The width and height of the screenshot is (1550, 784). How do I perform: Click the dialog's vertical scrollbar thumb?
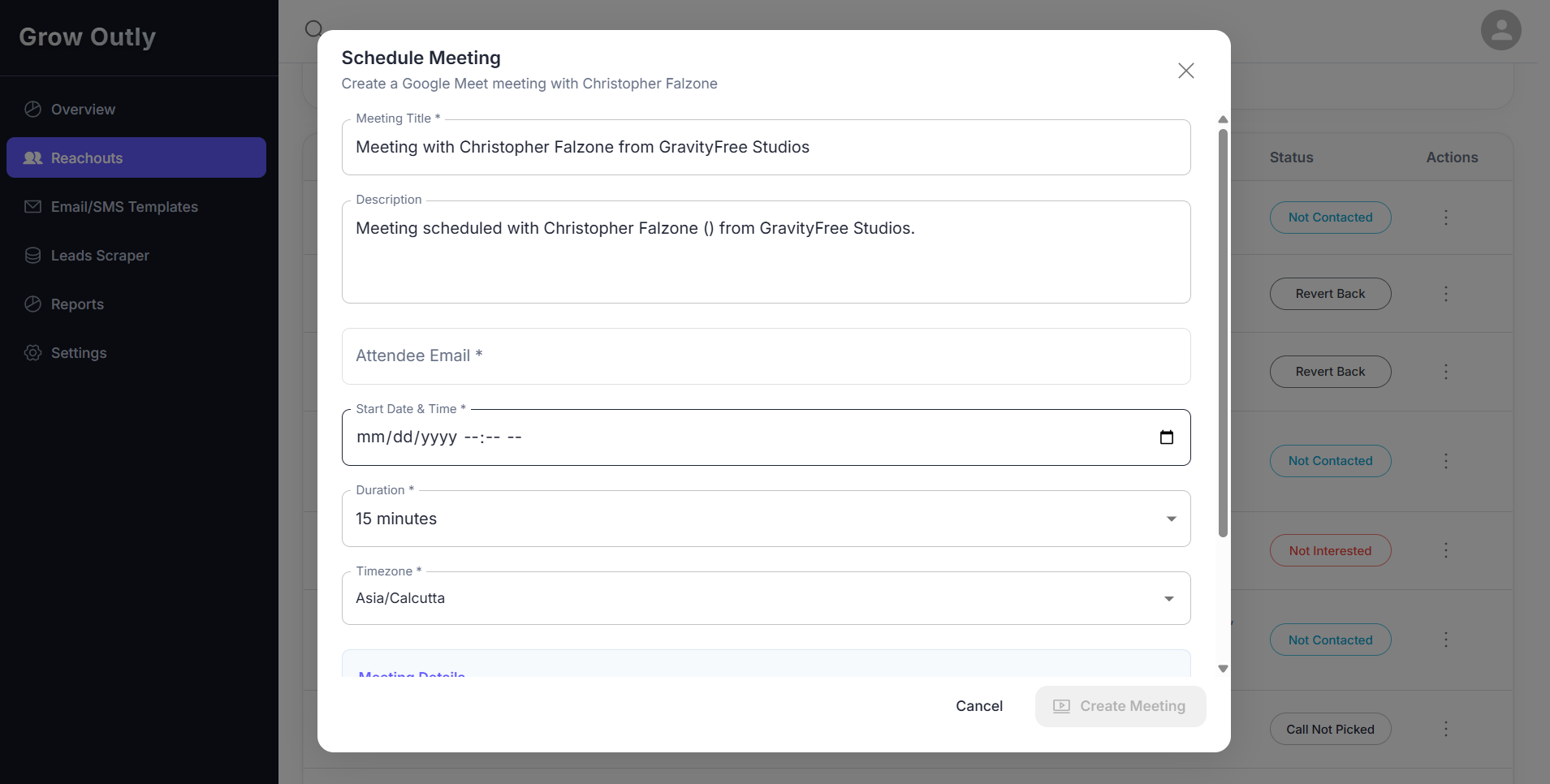[x=1223, y=333]
